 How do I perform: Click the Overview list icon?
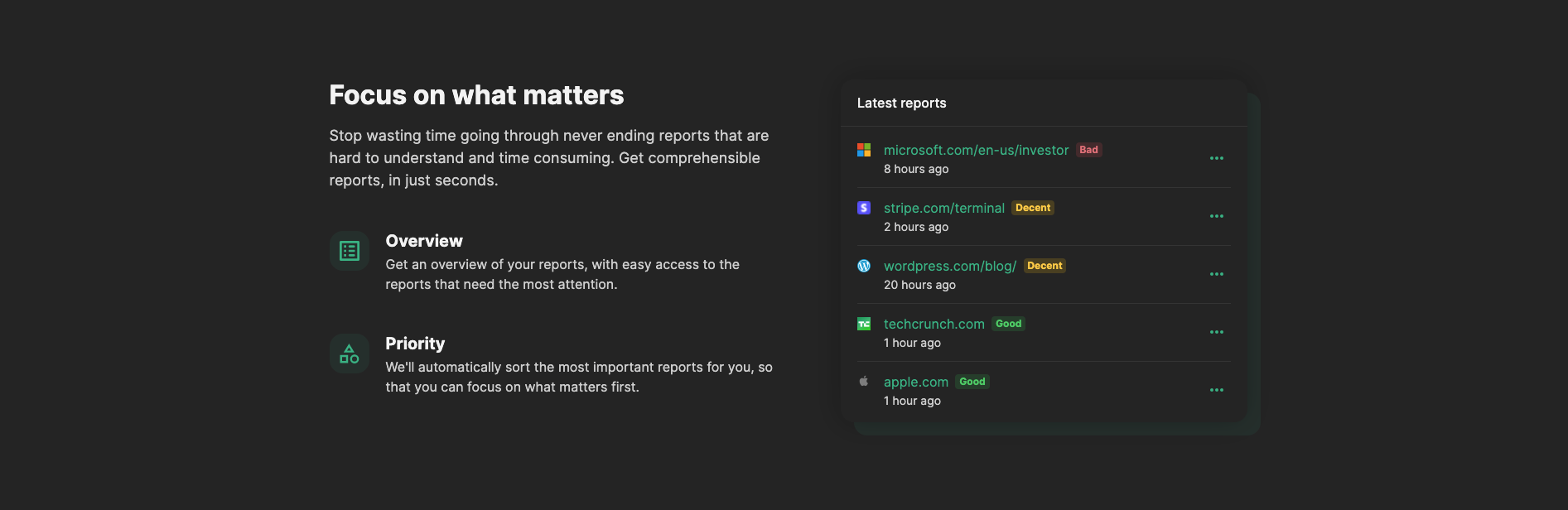coord(350,251)
